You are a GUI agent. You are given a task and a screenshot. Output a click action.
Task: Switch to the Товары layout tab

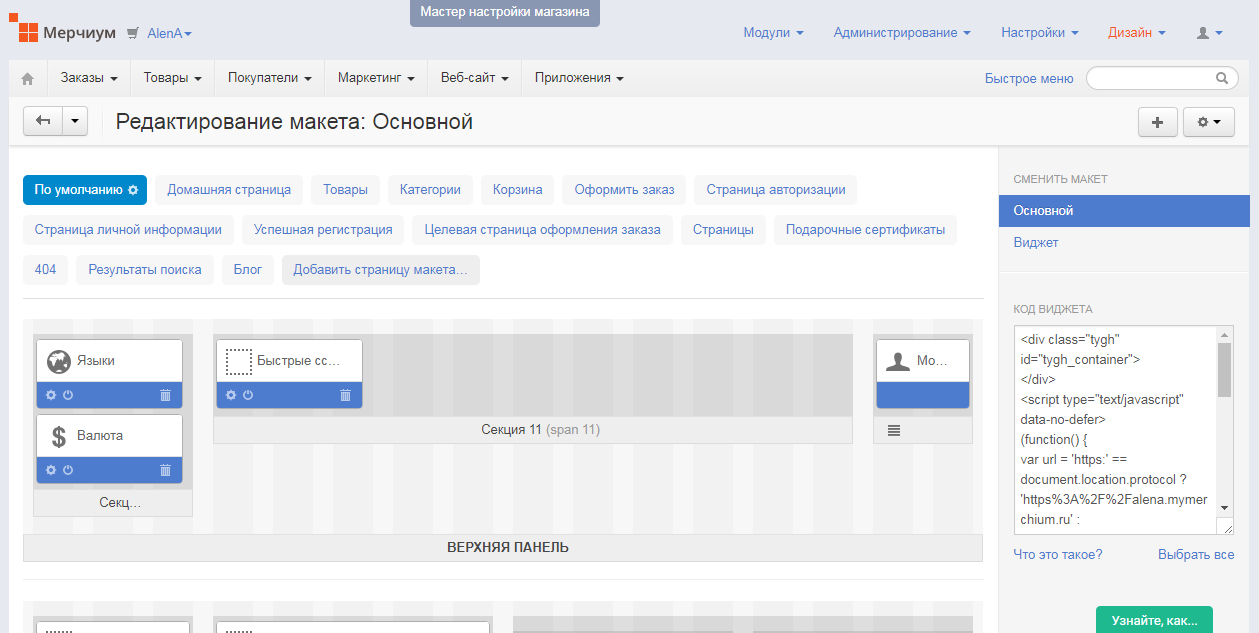(345, 189)
